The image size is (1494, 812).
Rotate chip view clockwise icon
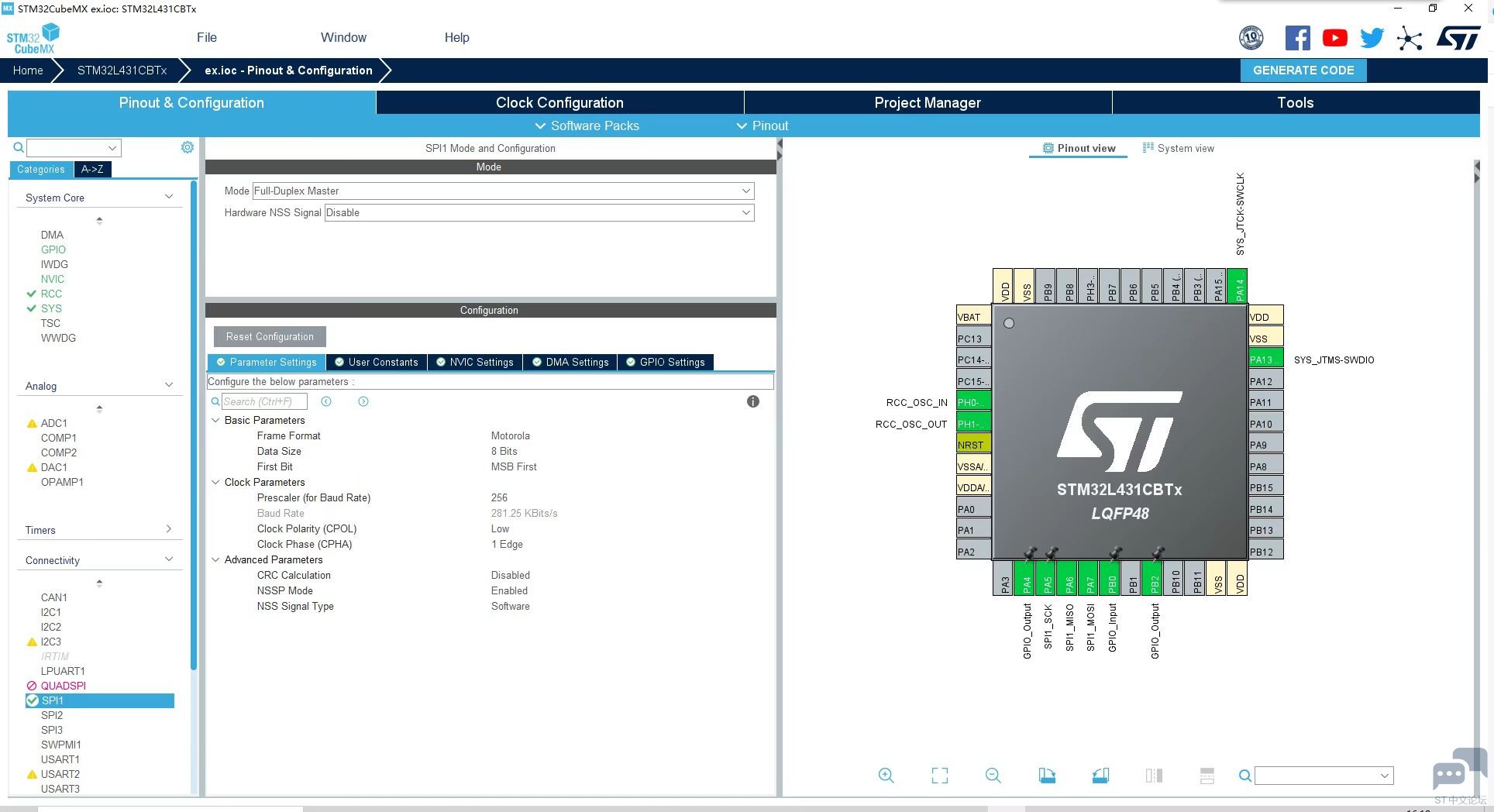1047,776
